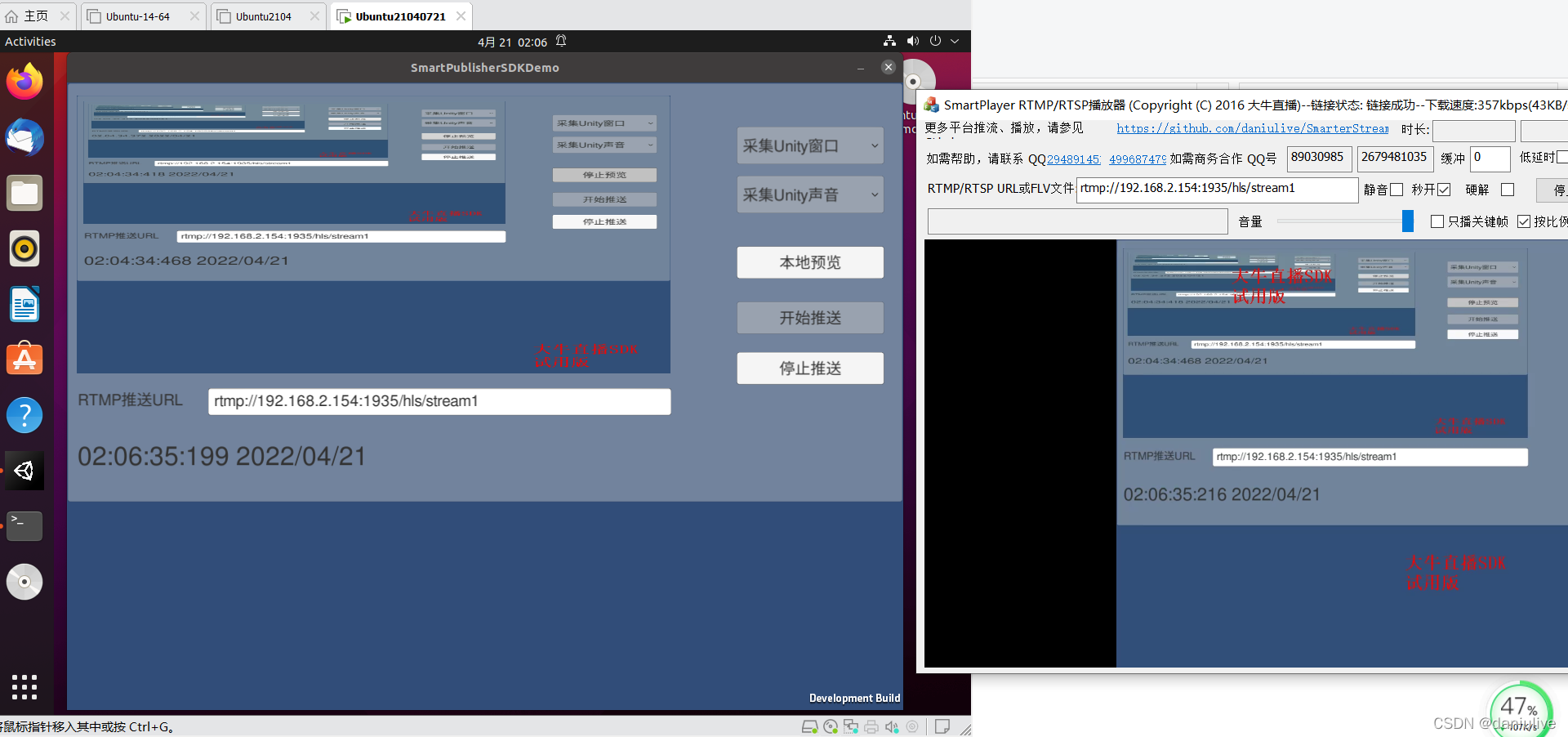1568x737 pixels.
Task: Close the Ubuntu2104 tab
Action: point(314,16)
